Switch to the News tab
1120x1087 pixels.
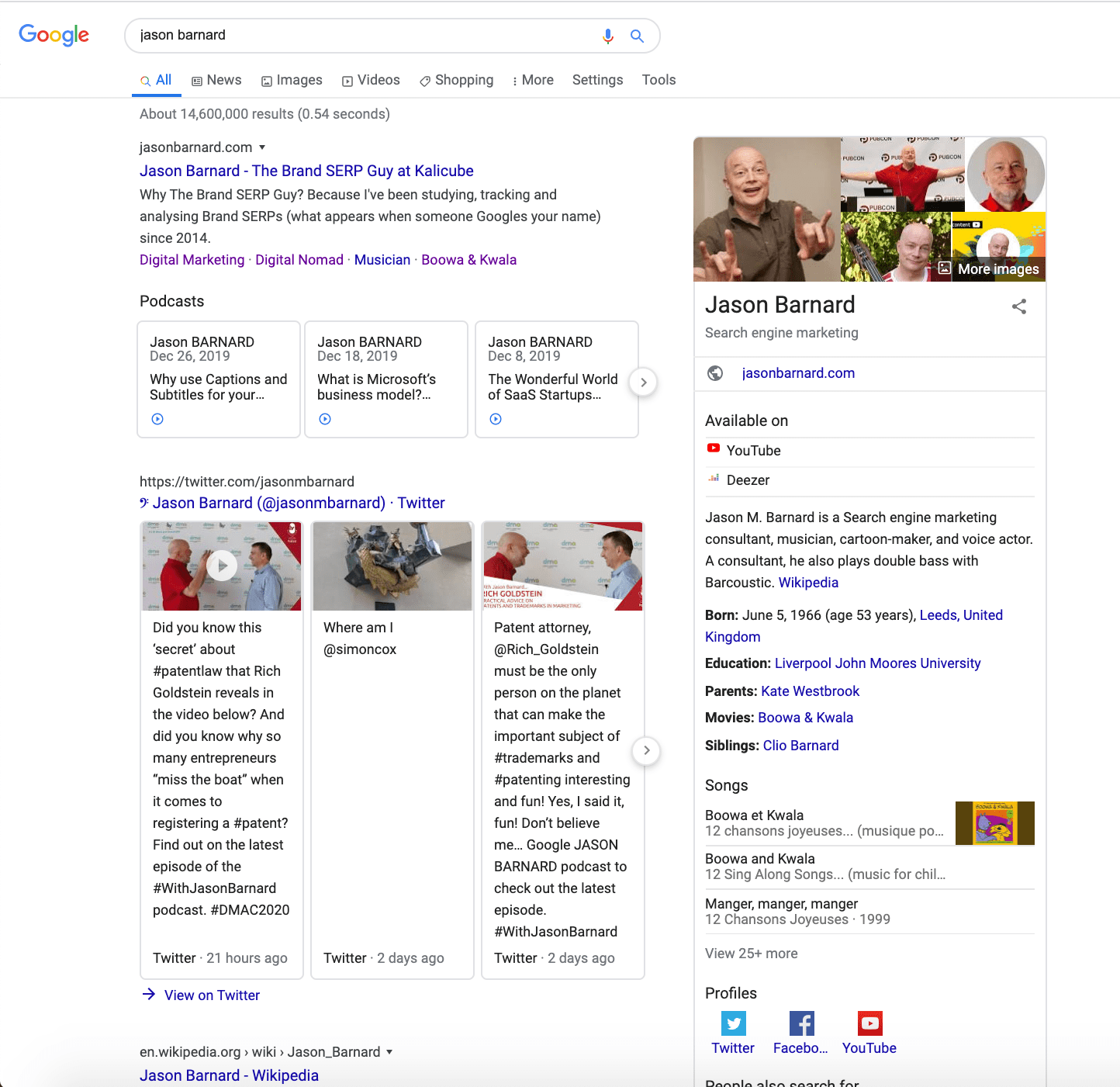[216, 80]
